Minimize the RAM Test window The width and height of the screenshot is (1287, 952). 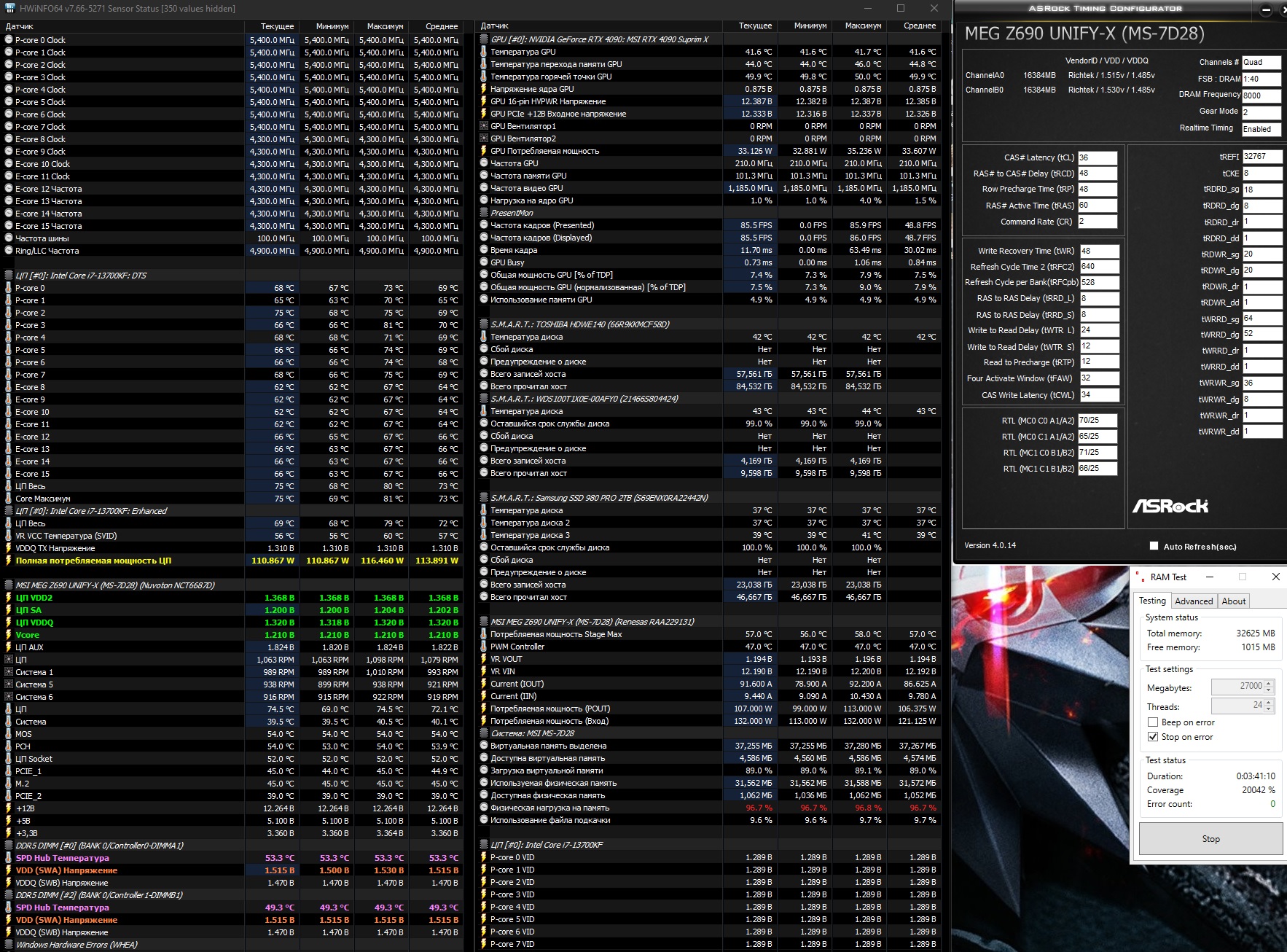[x=1210, y=577]
